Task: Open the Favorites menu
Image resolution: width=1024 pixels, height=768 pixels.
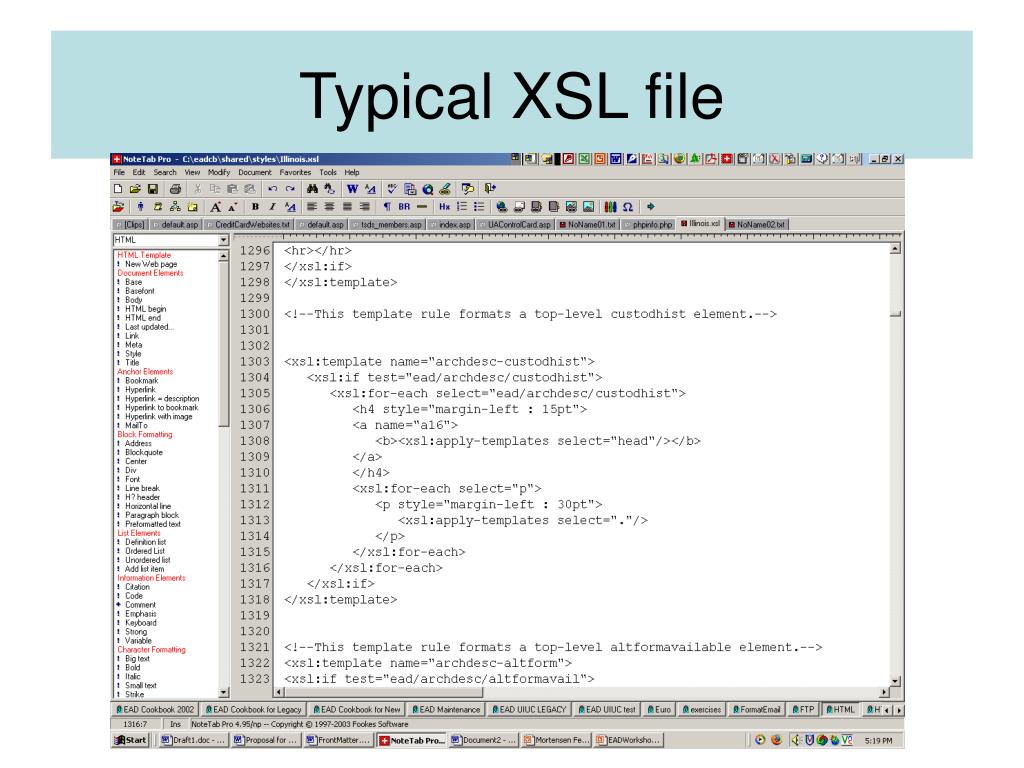Action: click(295, 172)
